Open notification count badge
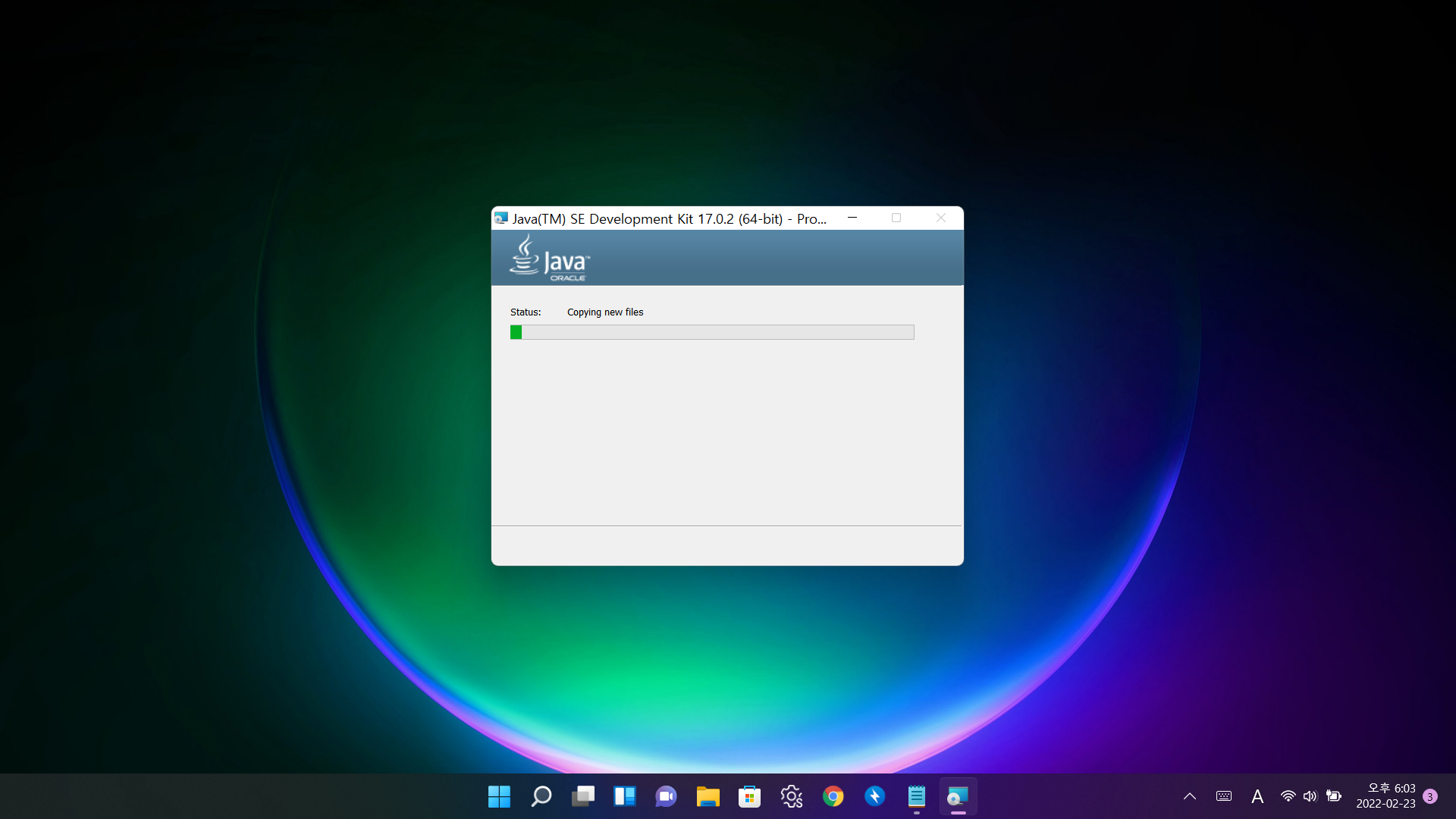The width and height of the screenshot is (1456, 819). [x=1429, y=796]
